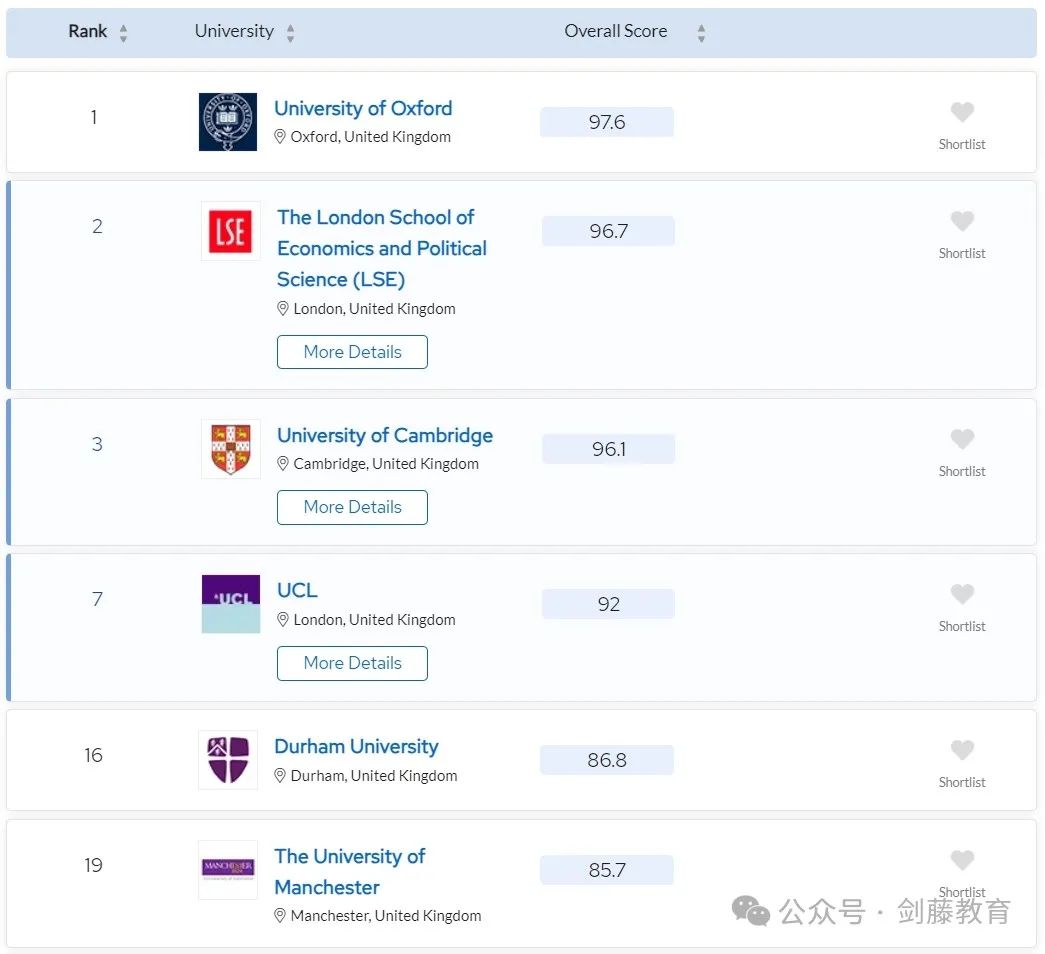
Task: Open Durham University purple shield logo
Action: (228, 760)
